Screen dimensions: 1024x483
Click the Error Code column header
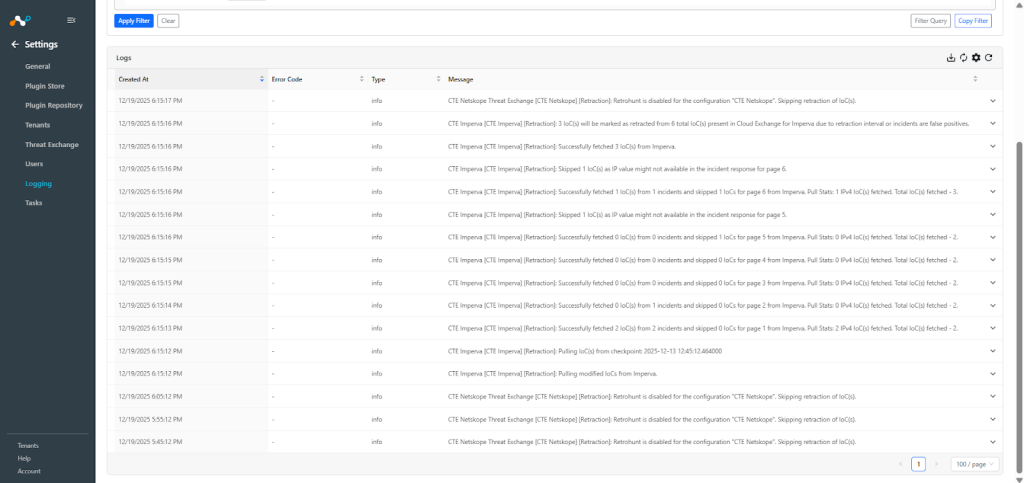(x=317, y=79)
